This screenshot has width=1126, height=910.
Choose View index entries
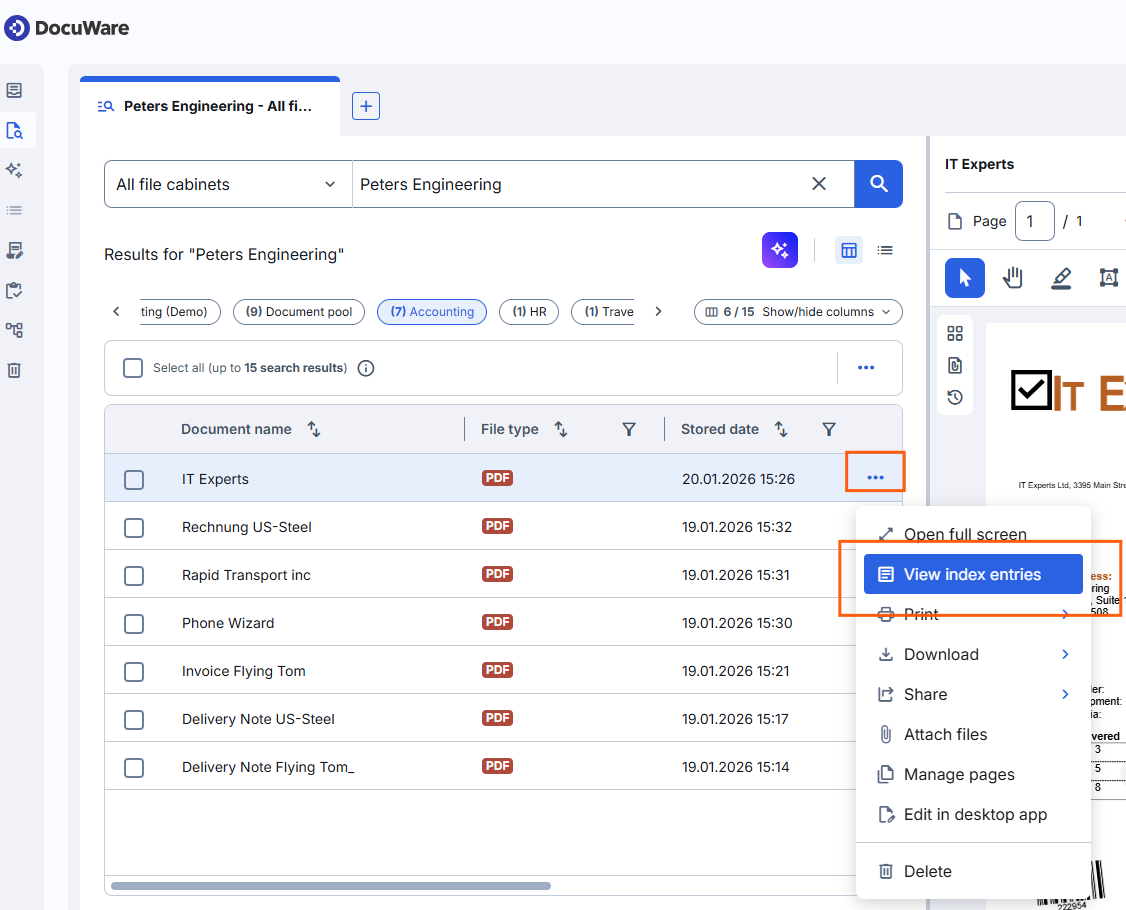(x=973, y=574)
